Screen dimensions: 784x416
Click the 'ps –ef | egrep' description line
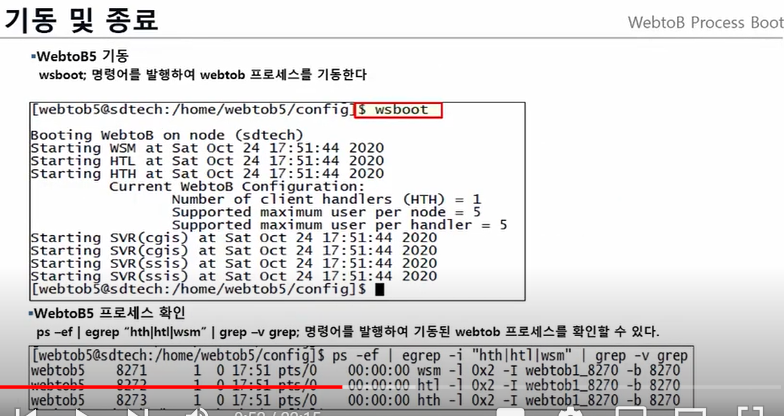click(x=348, y=332)
